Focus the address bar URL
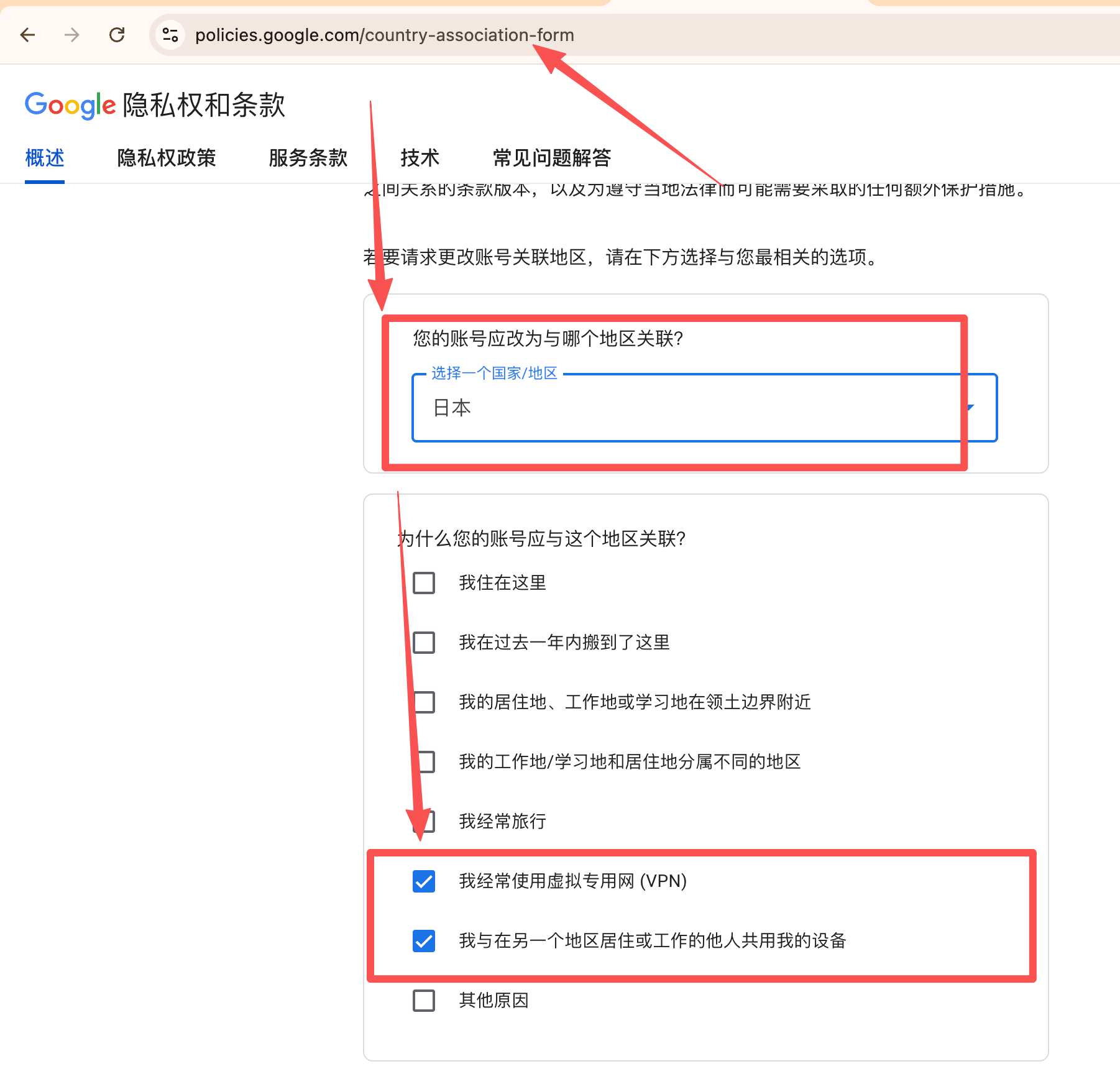 tap(385, 35)
